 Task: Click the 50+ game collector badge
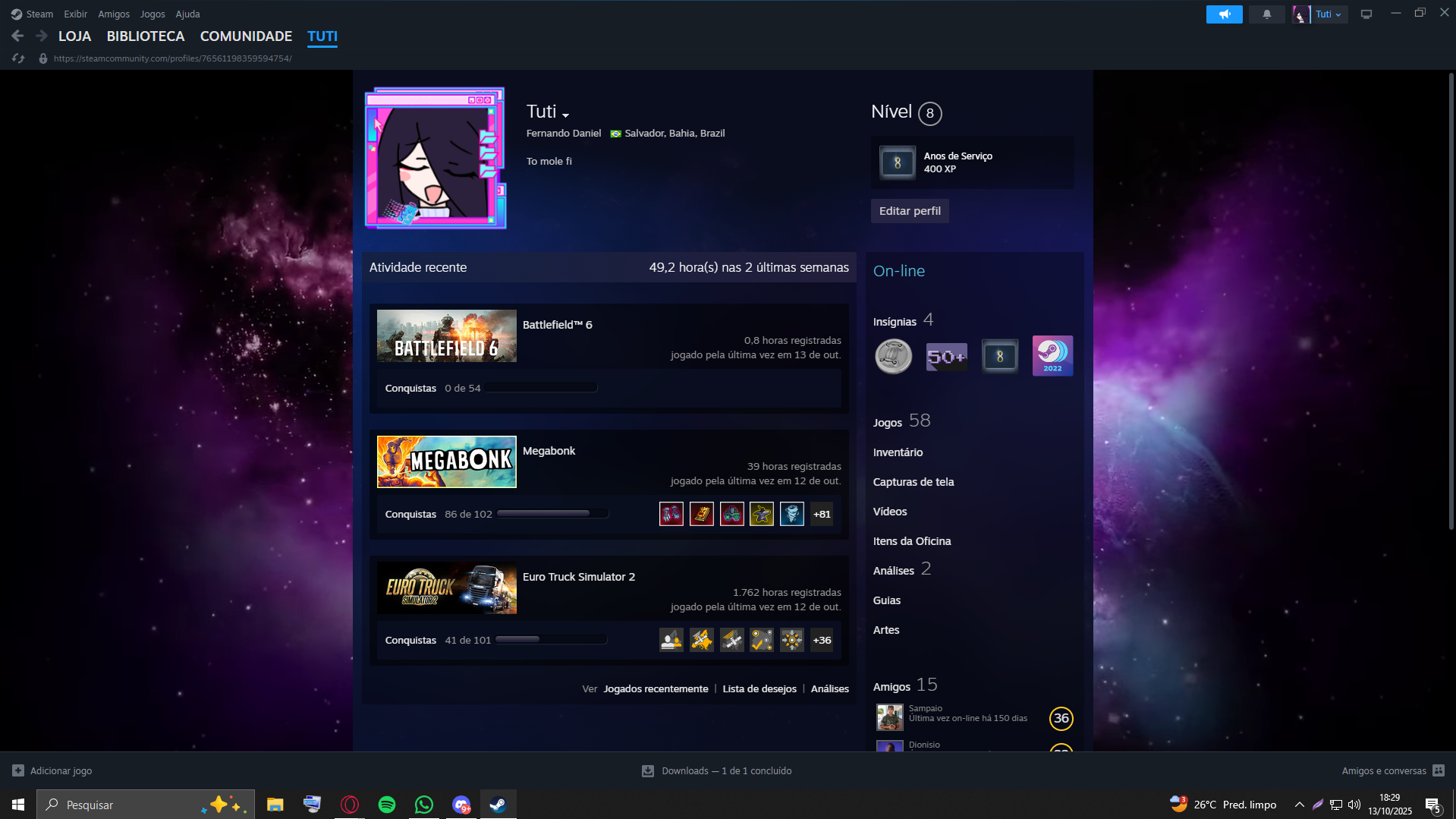[x=946, y=356]
